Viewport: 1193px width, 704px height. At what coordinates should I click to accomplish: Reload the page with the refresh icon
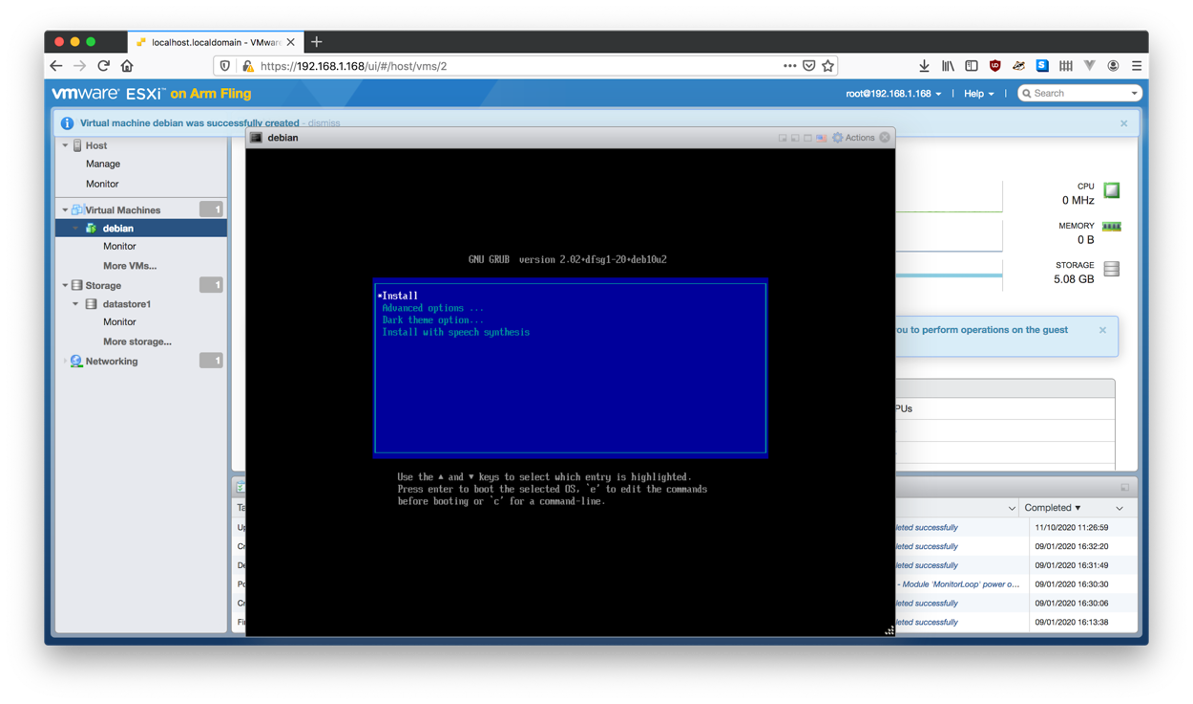point(103,66)
